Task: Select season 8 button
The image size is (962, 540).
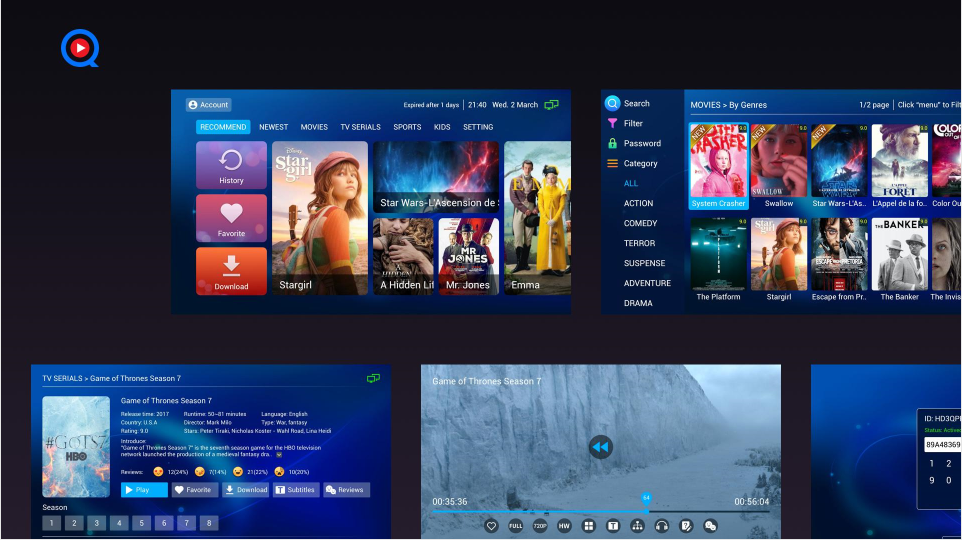Action: click(x=209, y=523)
